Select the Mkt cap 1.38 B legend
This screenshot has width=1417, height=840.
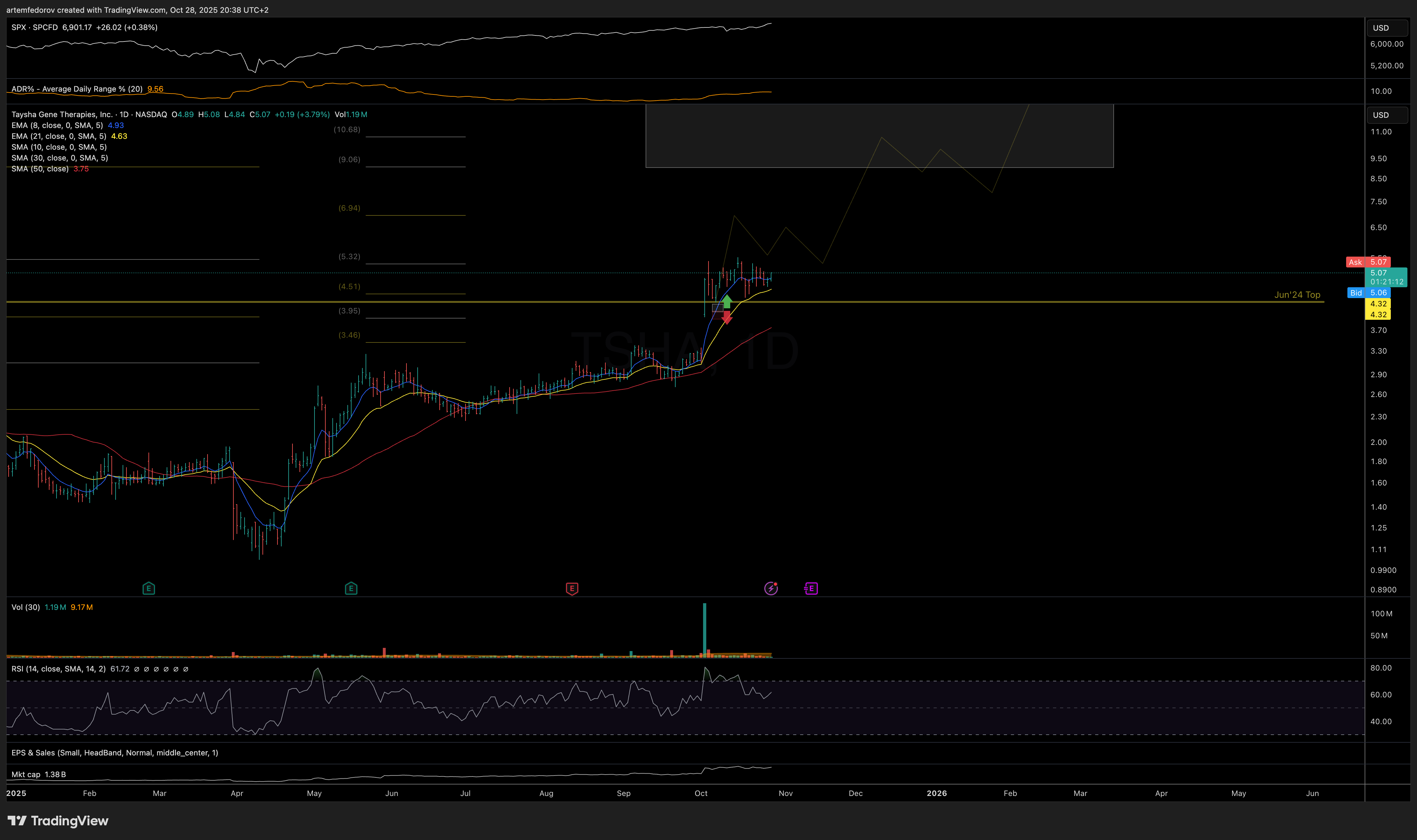[39, 774]
